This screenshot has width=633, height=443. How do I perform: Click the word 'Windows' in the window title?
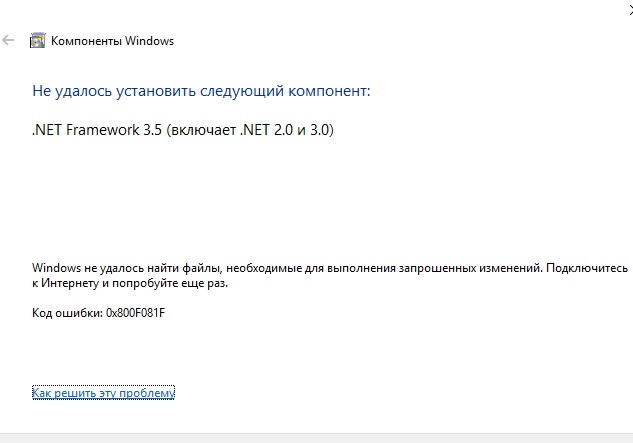(149, 41)
